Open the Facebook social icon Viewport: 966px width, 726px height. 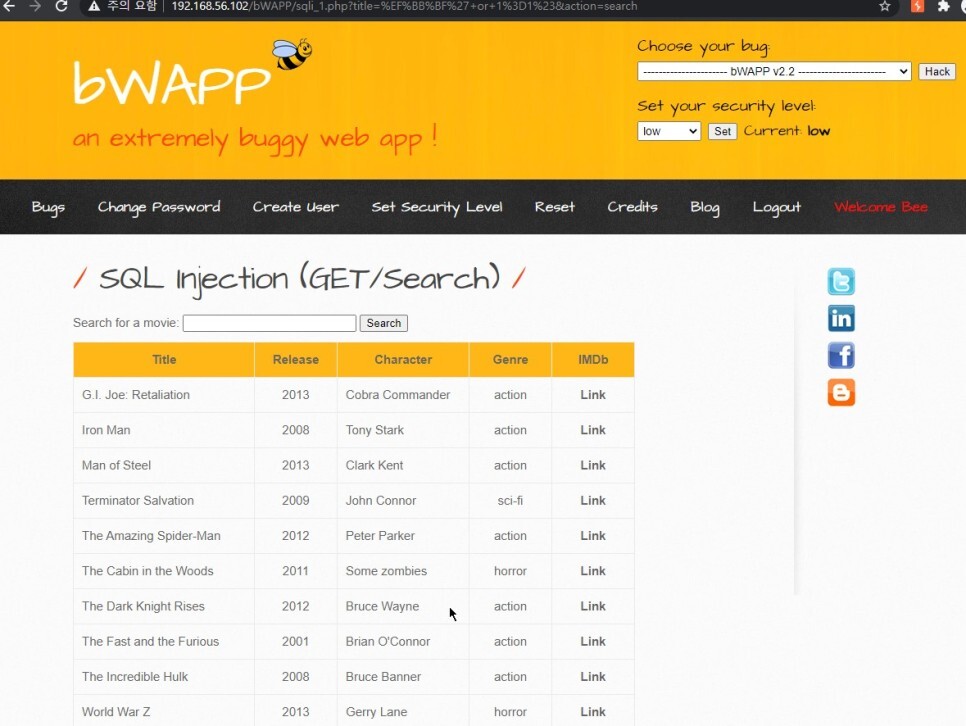pos(841,356)
